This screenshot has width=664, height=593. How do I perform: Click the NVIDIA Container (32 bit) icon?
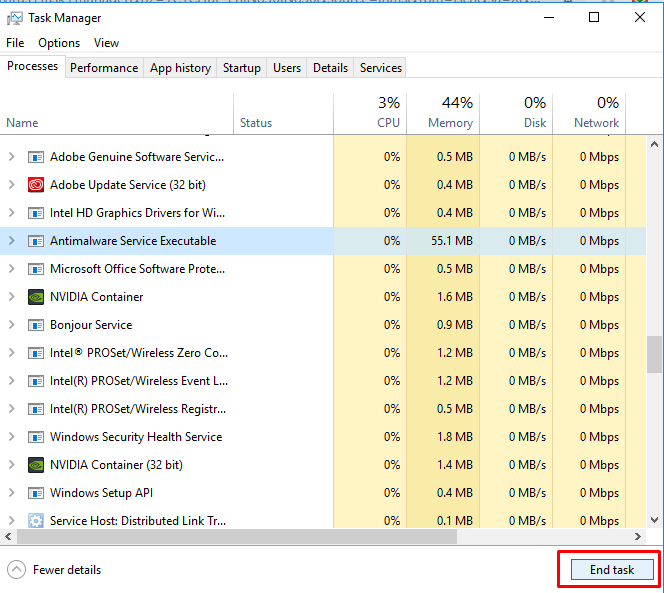[x=36, y=465]
